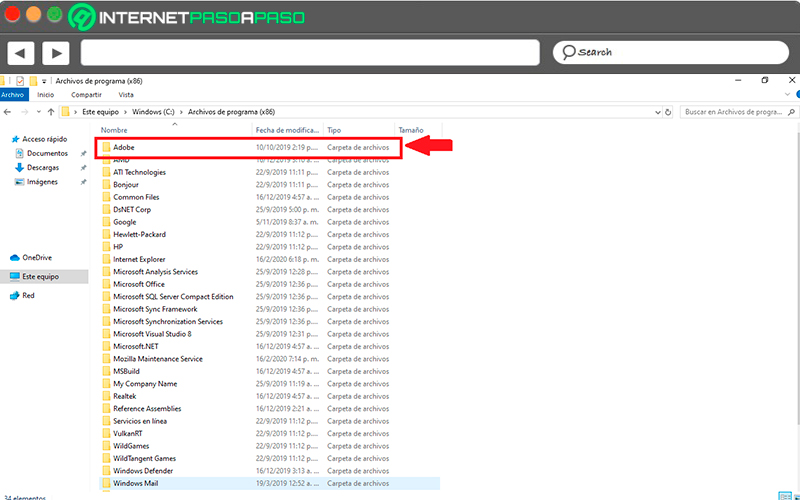Click the magnifier icon in Explorer search
This screenshot has height=500, width=800.
(791, 112)
